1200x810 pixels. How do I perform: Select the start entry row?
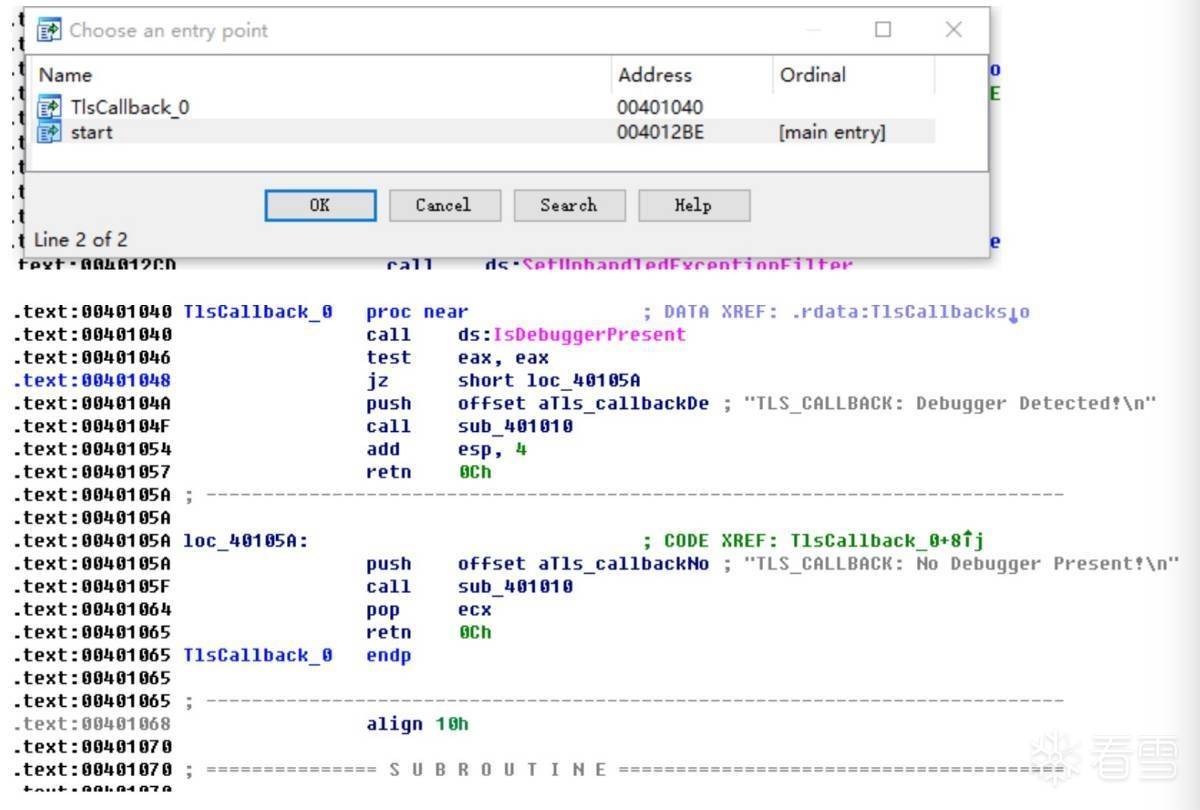(x=486, y=132)
